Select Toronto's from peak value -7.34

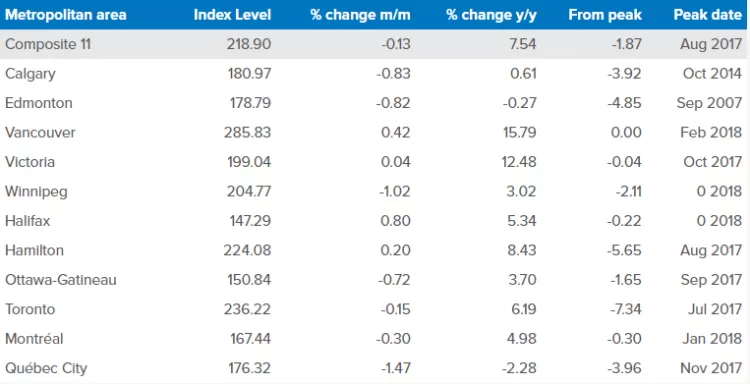626,309
